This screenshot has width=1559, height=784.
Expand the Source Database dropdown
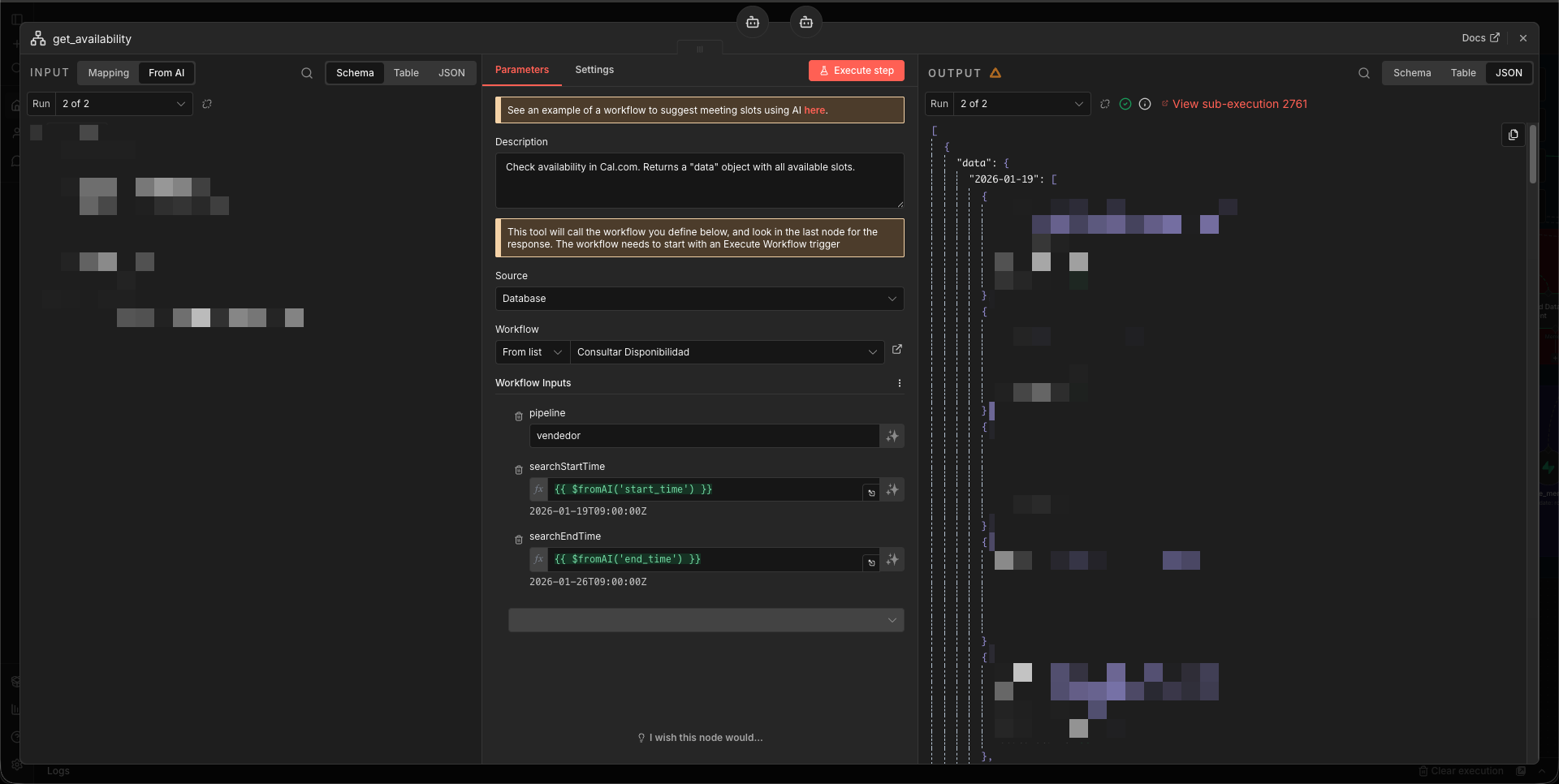click(699, 299)
